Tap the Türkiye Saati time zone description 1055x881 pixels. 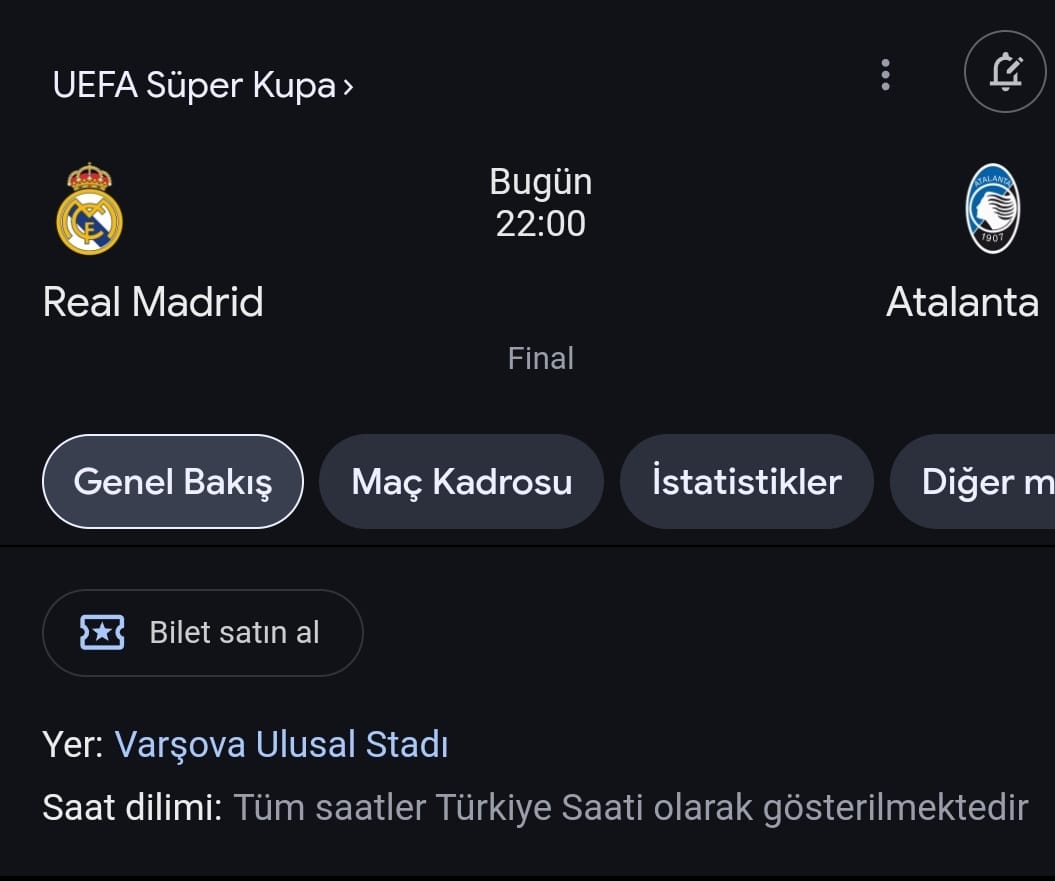click(630, 808)
